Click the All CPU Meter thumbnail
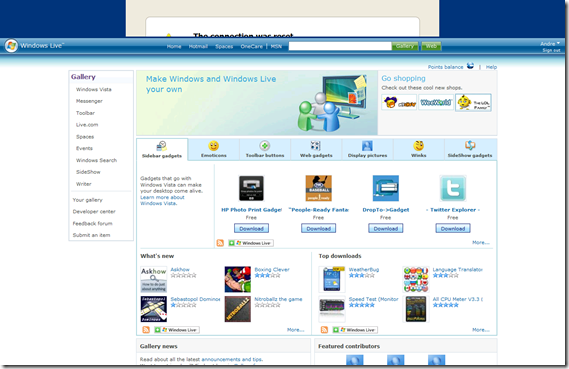Viewport: 569px width, 369px height. [416, 309]
